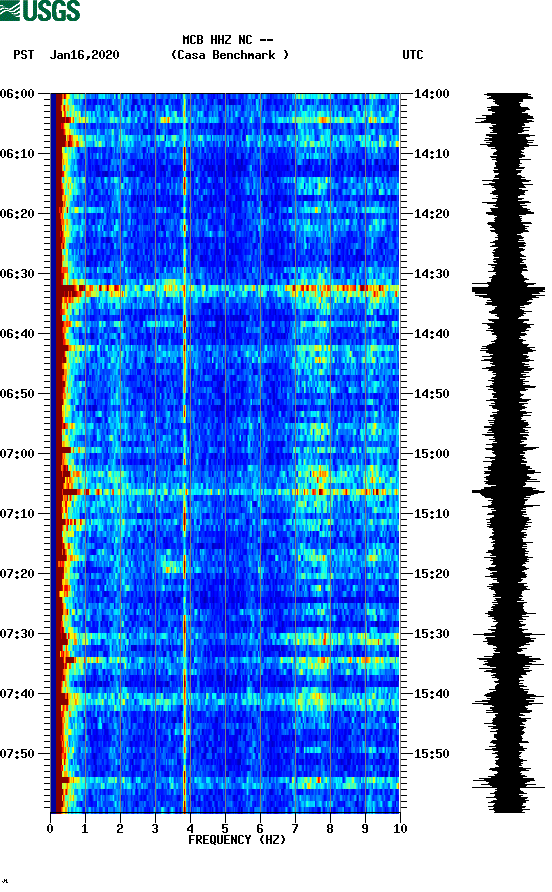This screenshot has height=892, width=552.
Task: Select the Casa Benchmark station name
Action: click(x=230, y=55)
